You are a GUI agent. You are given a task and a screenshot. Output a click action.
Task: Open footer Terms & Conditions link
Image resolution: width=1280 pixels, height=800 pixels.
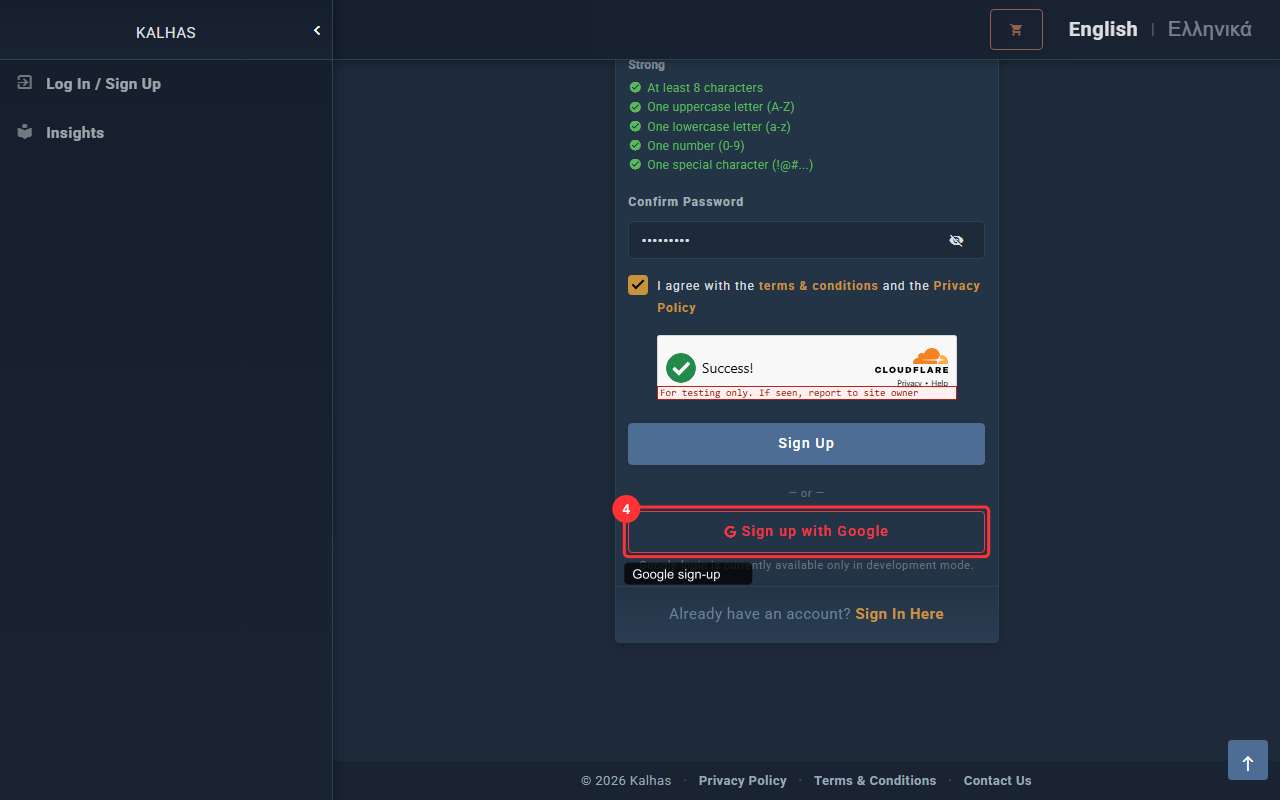coord(875,781)
